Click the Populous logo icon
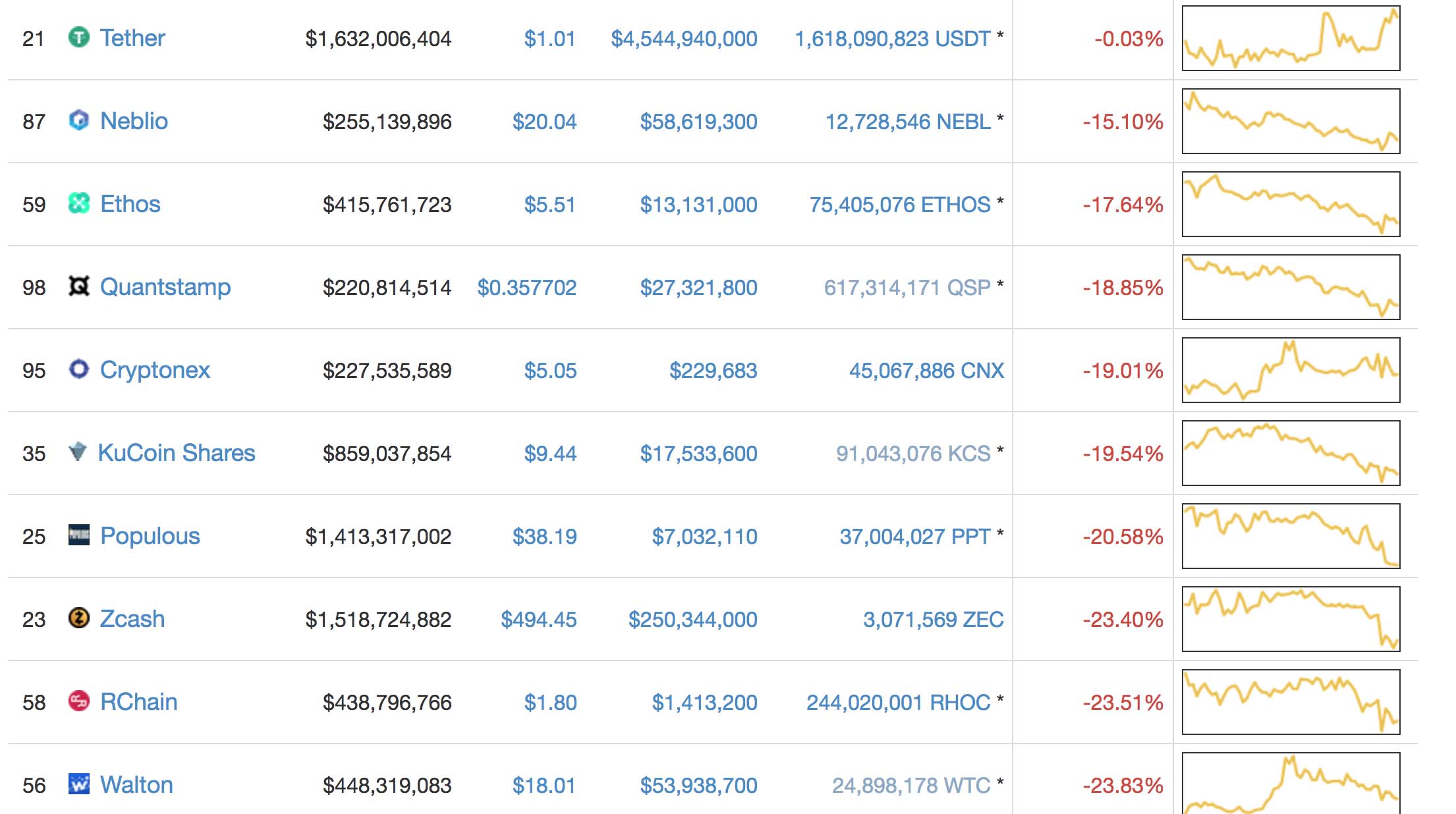This screenshot has height=814, width=1456. click(78, 535)
